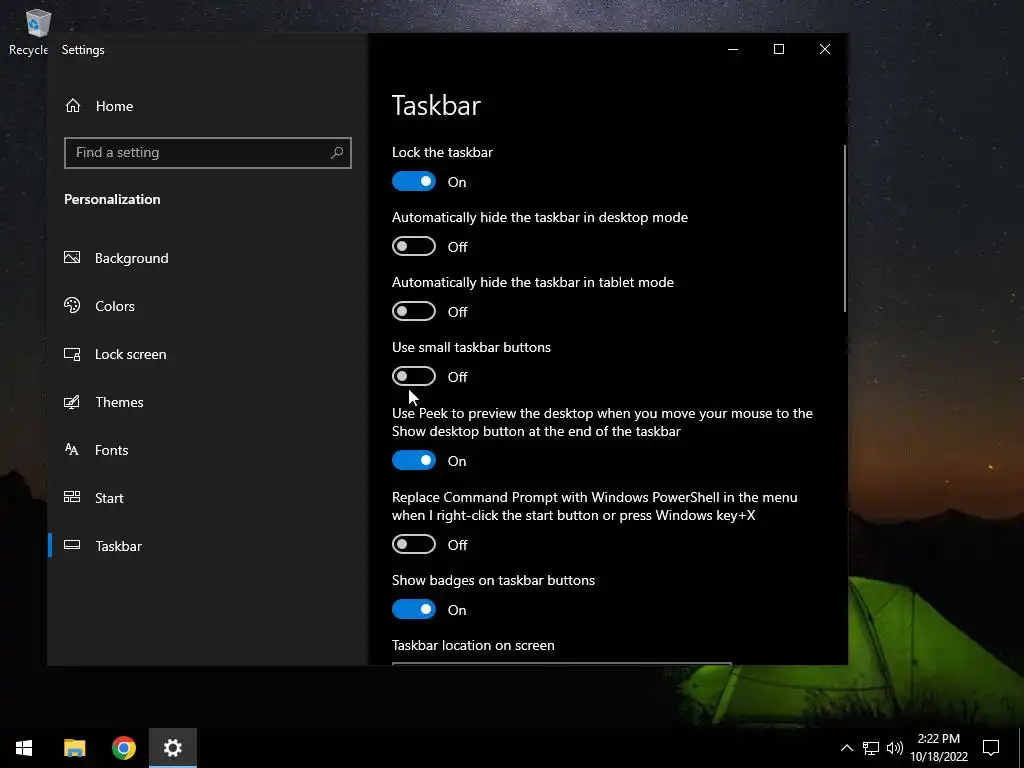Image resolution: width=1024 pixels, height=768 pixels.
Task: Click the Start tiles icon in sidebar
Action: click(x=72, y=497)
